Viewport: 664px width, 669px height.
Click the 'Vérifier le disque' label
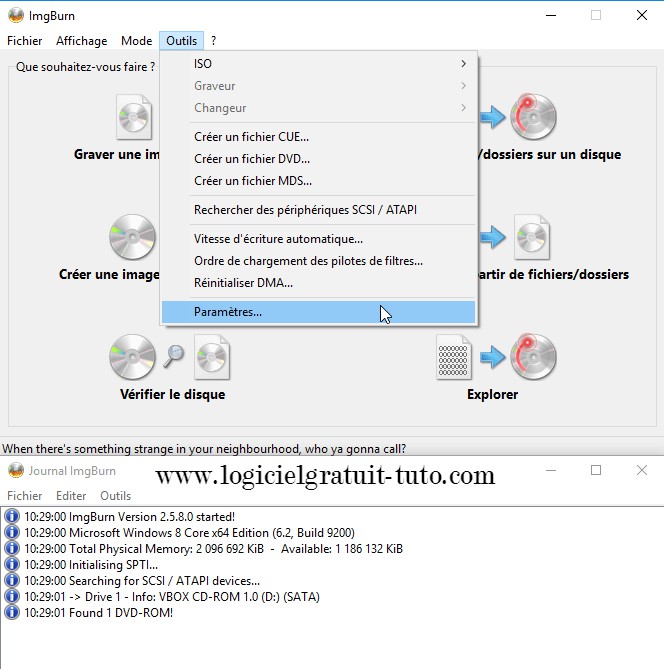[x=172, y=394]
